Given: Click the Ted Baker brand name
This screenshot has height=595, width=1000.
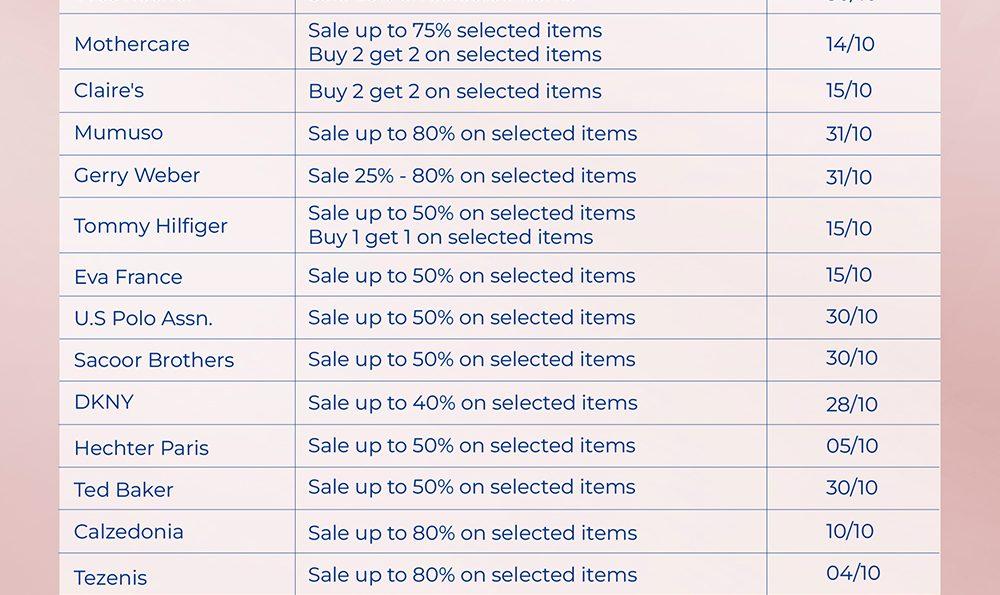Looking at the screenshot, I should [124, 490].
